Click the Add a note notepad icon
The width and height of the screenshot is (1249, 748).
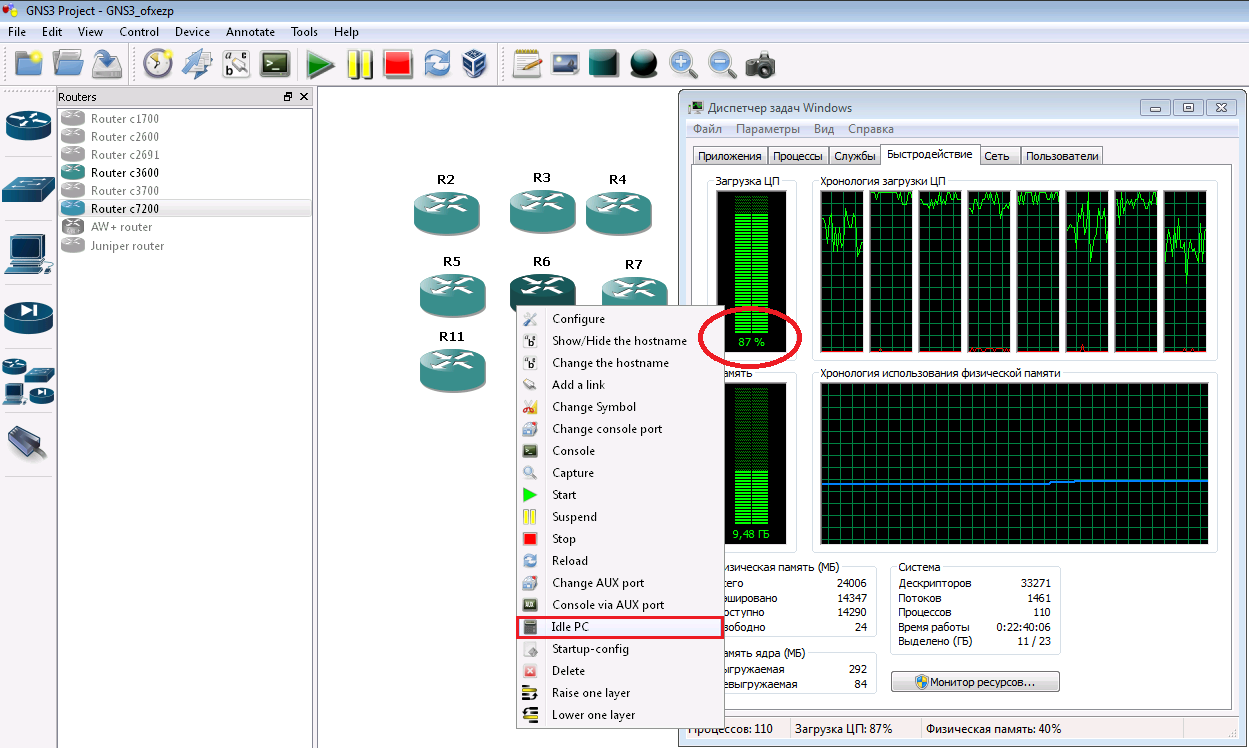click(527, 64)
